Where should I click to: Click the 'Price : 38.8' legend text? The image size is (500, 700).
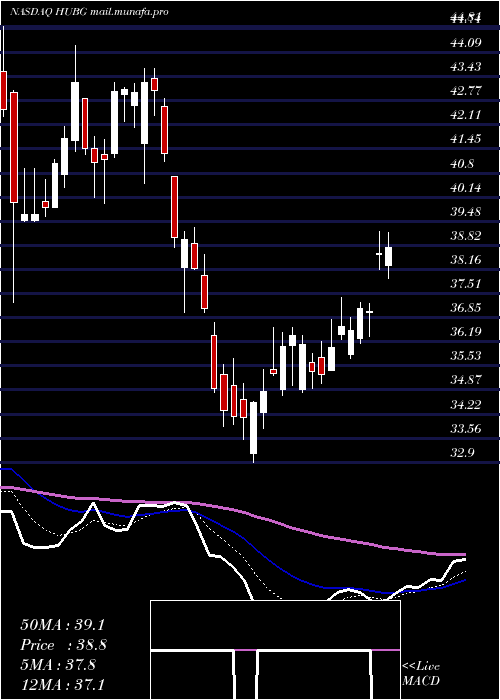(x=62, y=645)
